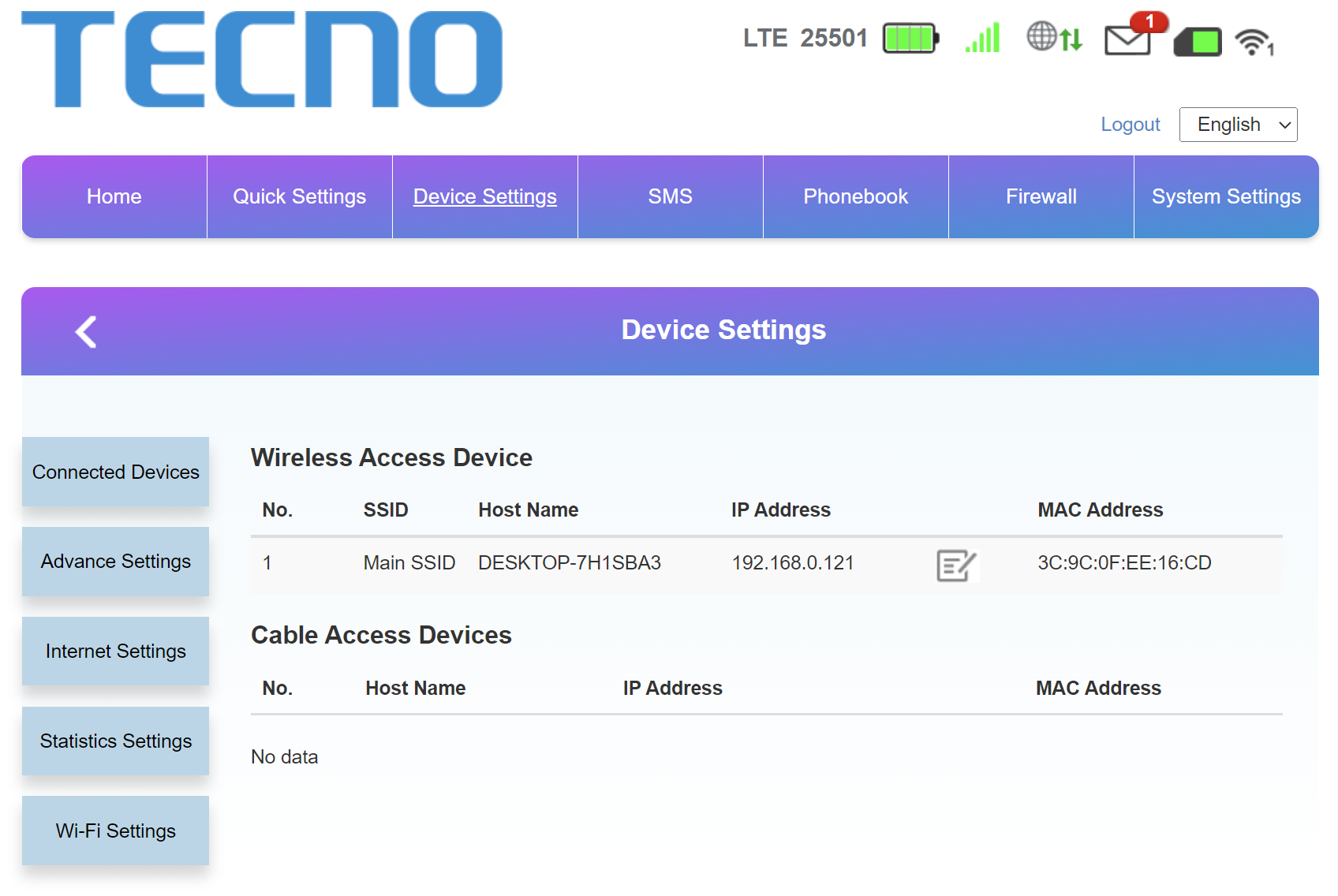
Task: Open the unread message envelope icon
Action: [x=1135, y=35]
